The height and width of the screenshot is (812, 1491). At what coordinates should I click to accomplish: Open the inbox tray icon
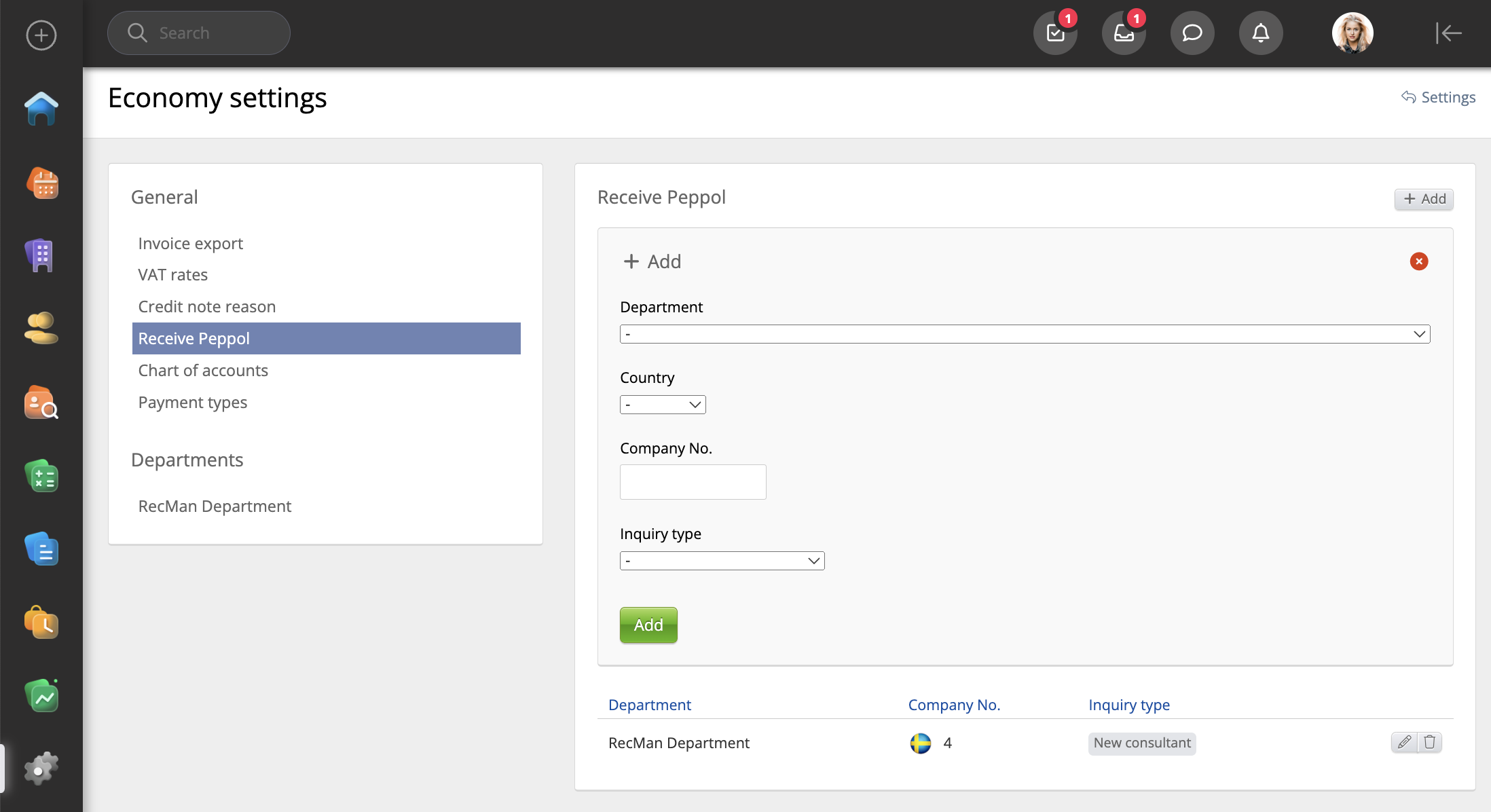click(x=1124, y=33)
